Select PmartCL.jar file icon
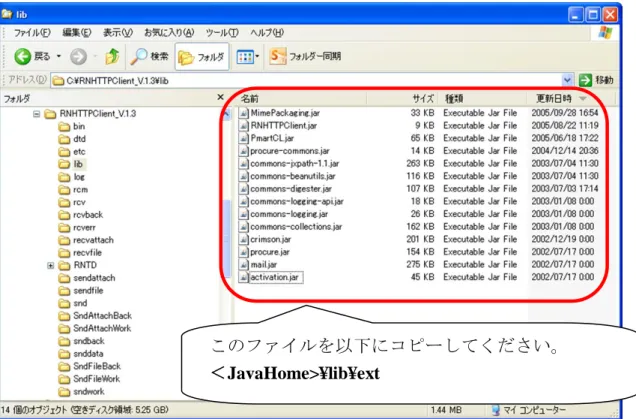 pos(243,138)
